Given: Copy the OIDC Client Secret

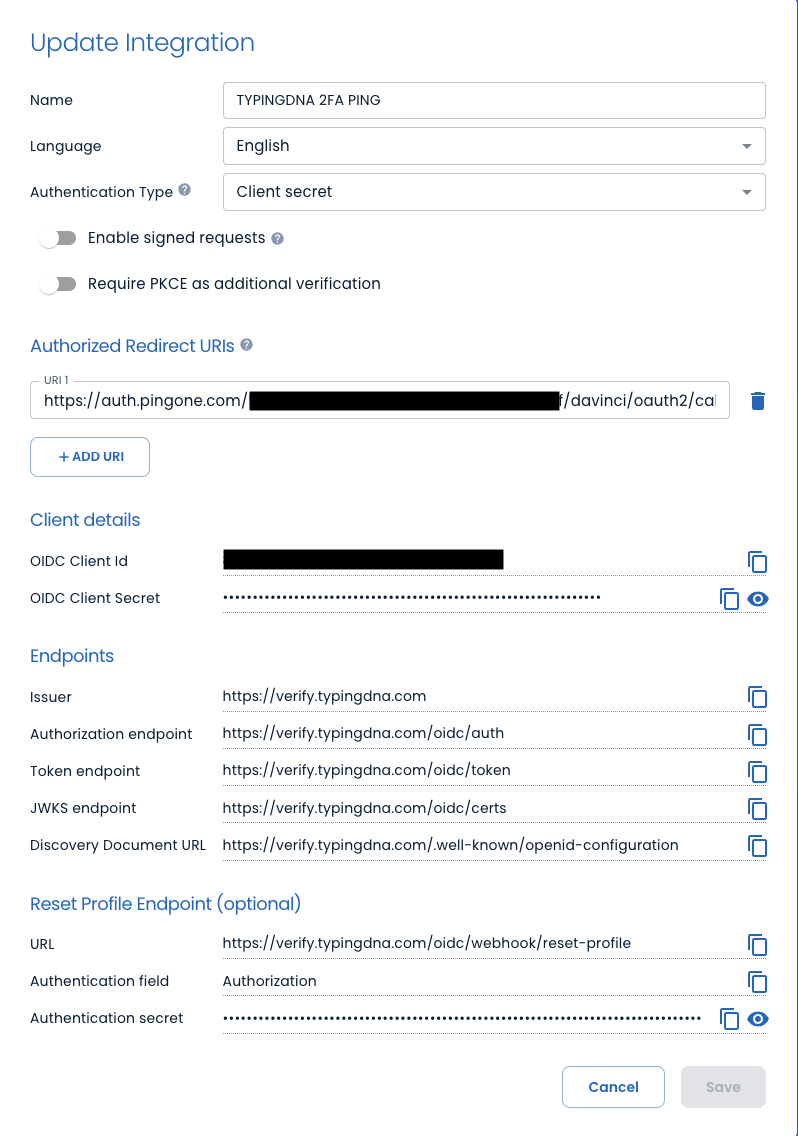Looking at the screenshot, I should 729,598.
